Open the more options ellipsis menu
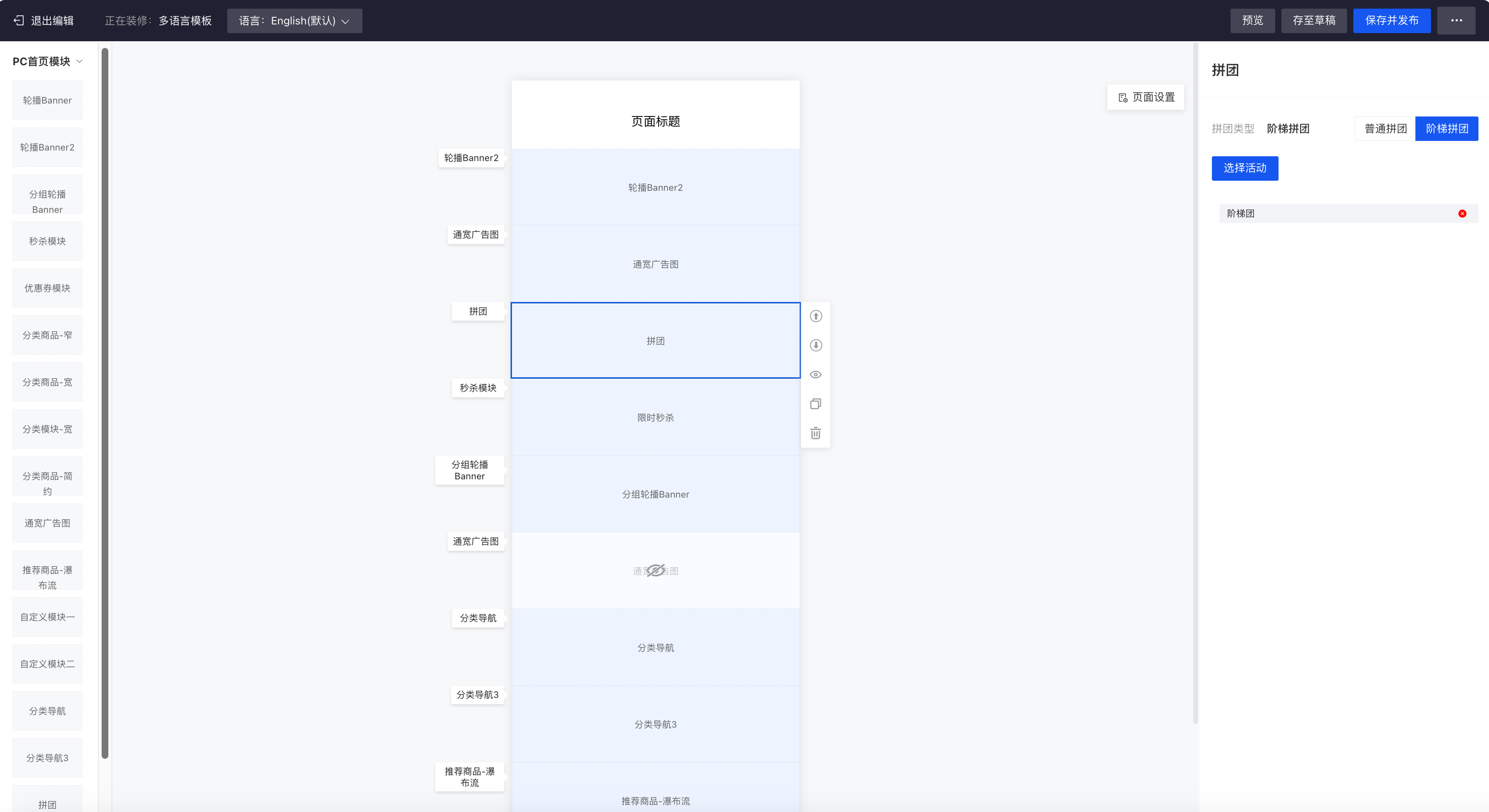 [x=1456, y=21]
